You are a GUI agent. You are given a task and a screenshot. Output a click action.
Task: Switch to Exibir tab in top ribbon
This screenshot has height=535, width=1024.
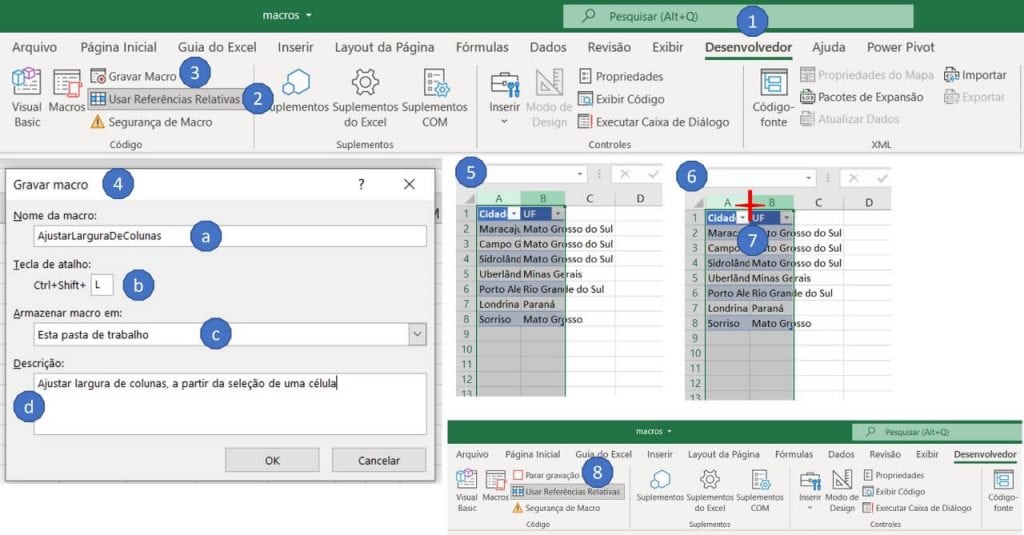pos(667,47)
